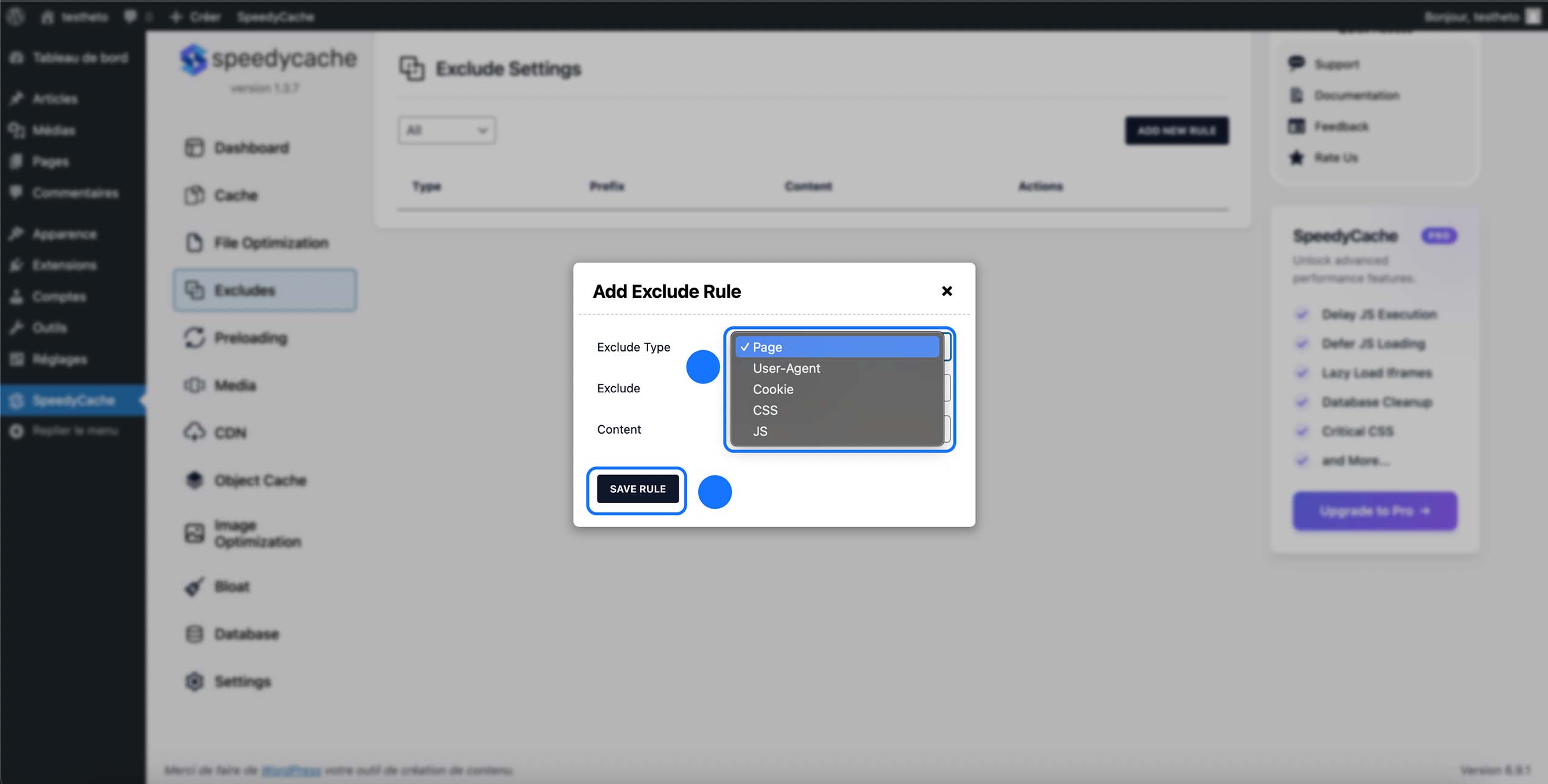Open Image Optimization icon

click(x=194, y=533)
